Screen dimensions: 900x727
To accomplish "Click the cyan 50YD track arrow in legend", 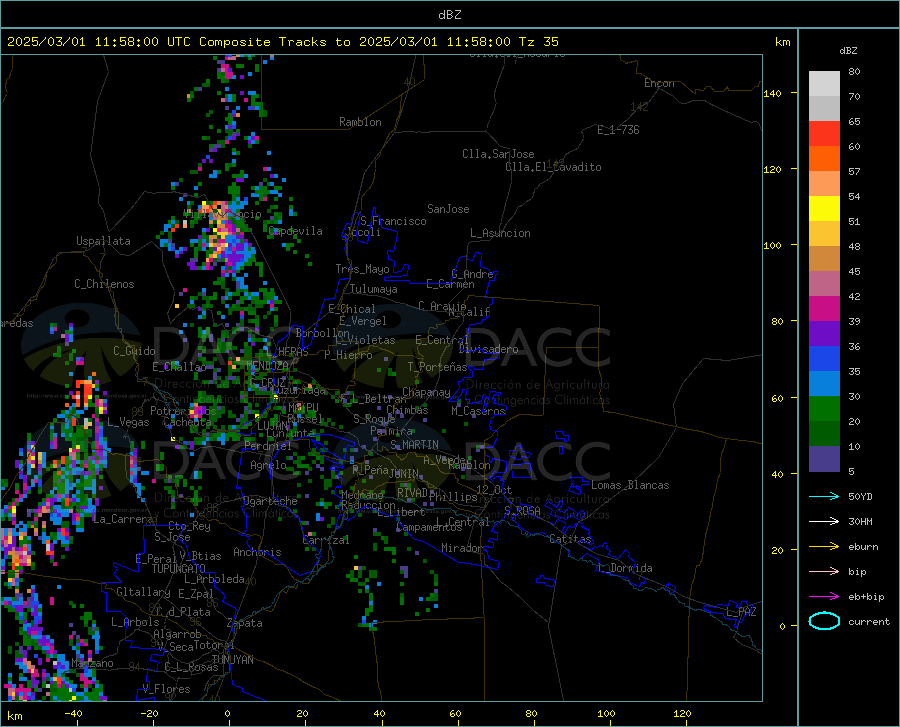I will 824,496.
